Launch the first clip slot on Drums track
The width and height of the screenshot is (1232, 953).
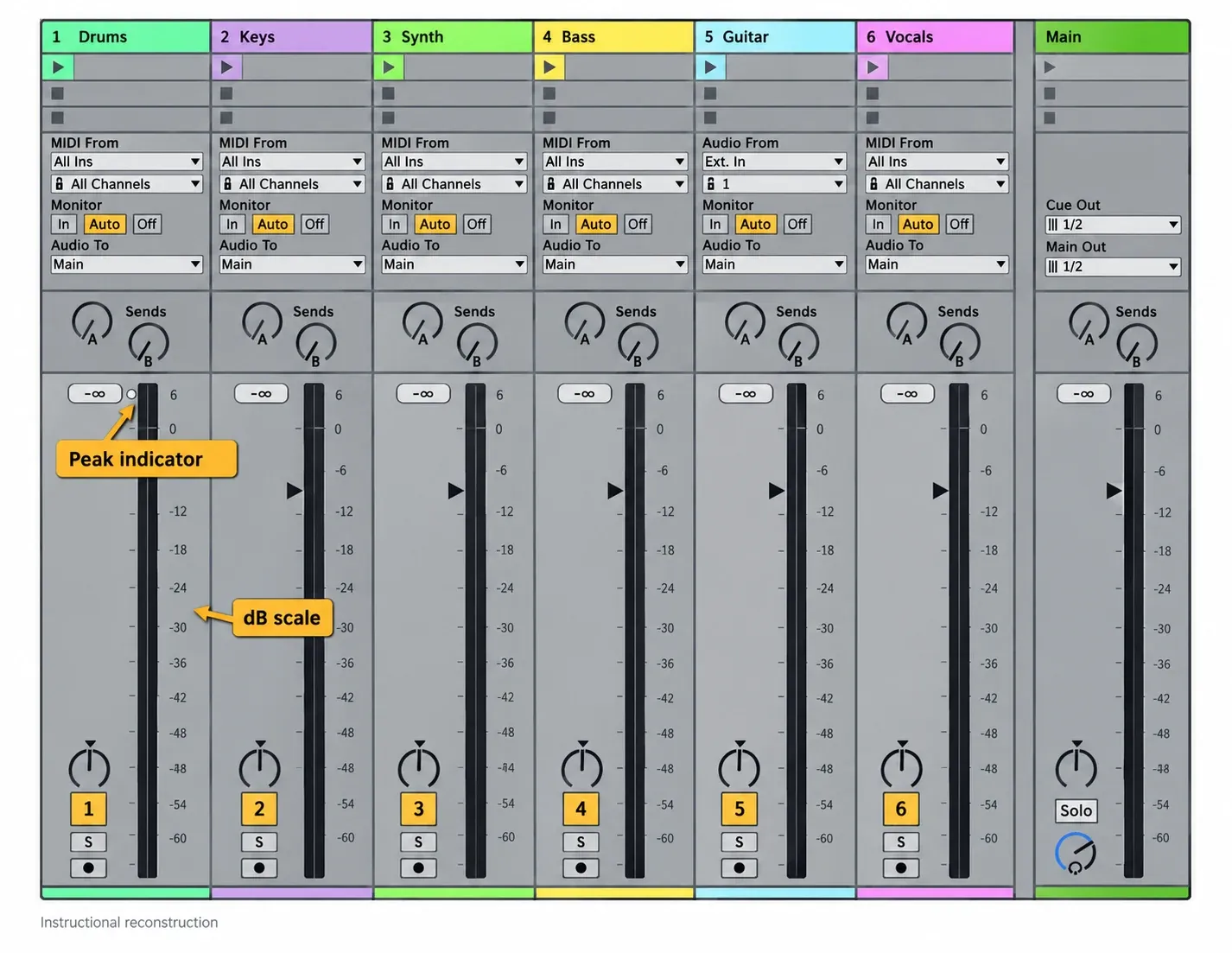coord(58,67)
